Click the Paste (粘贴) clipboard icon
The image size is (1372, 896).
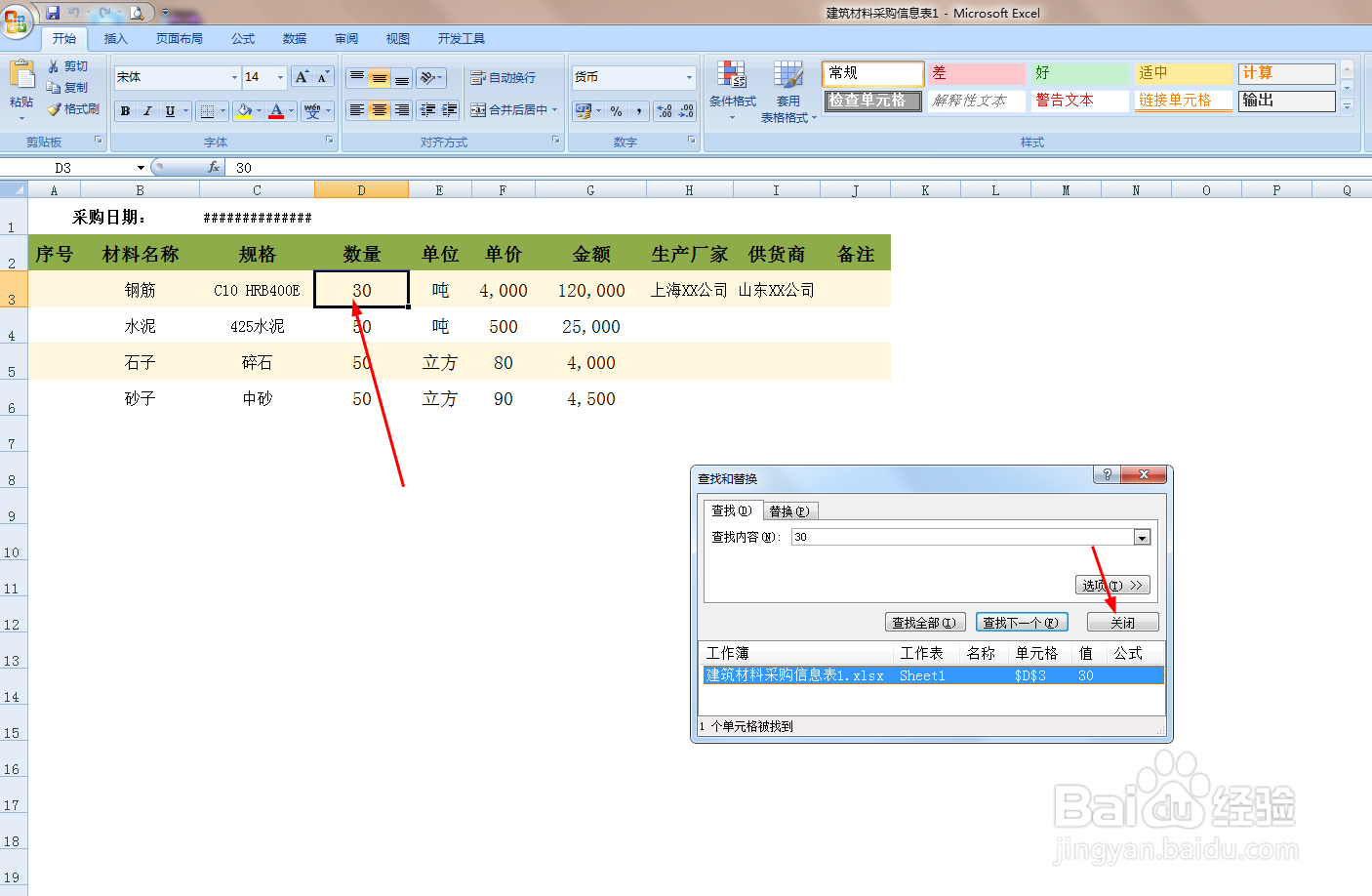[21, 74]
